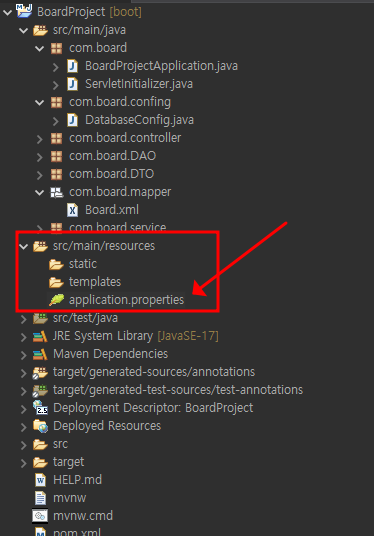Click the target/generated-test-sources folder icon

coord(40,390)
